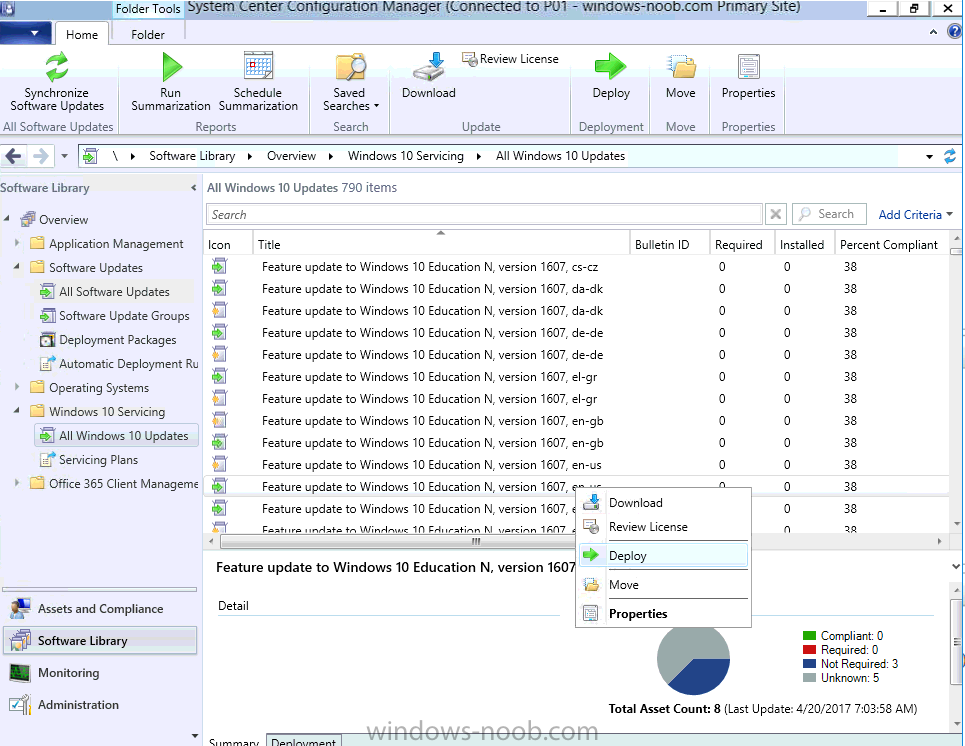
Task: Choose Properties in the context menu
Action: click(663, 614)
